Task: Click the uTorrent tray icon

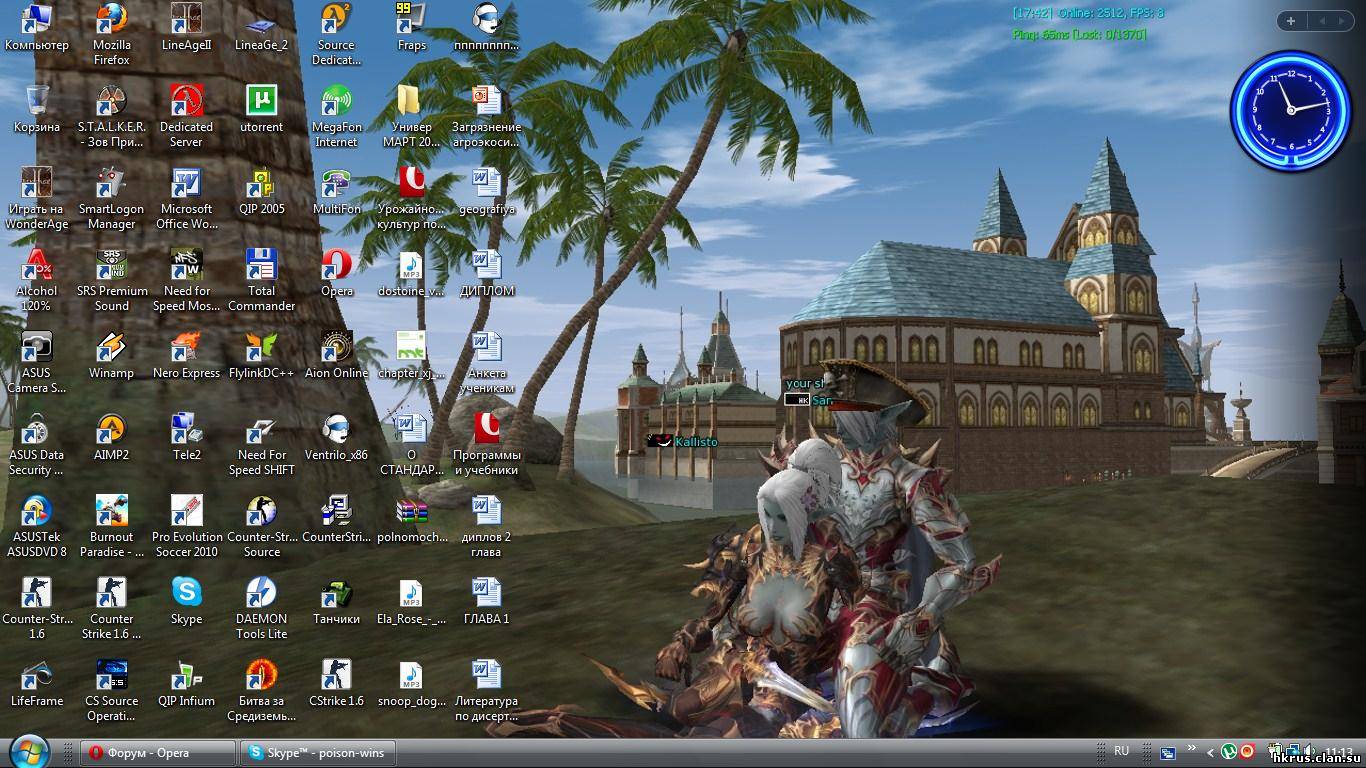Action: pyautogui.click(x=1229, y=752)
